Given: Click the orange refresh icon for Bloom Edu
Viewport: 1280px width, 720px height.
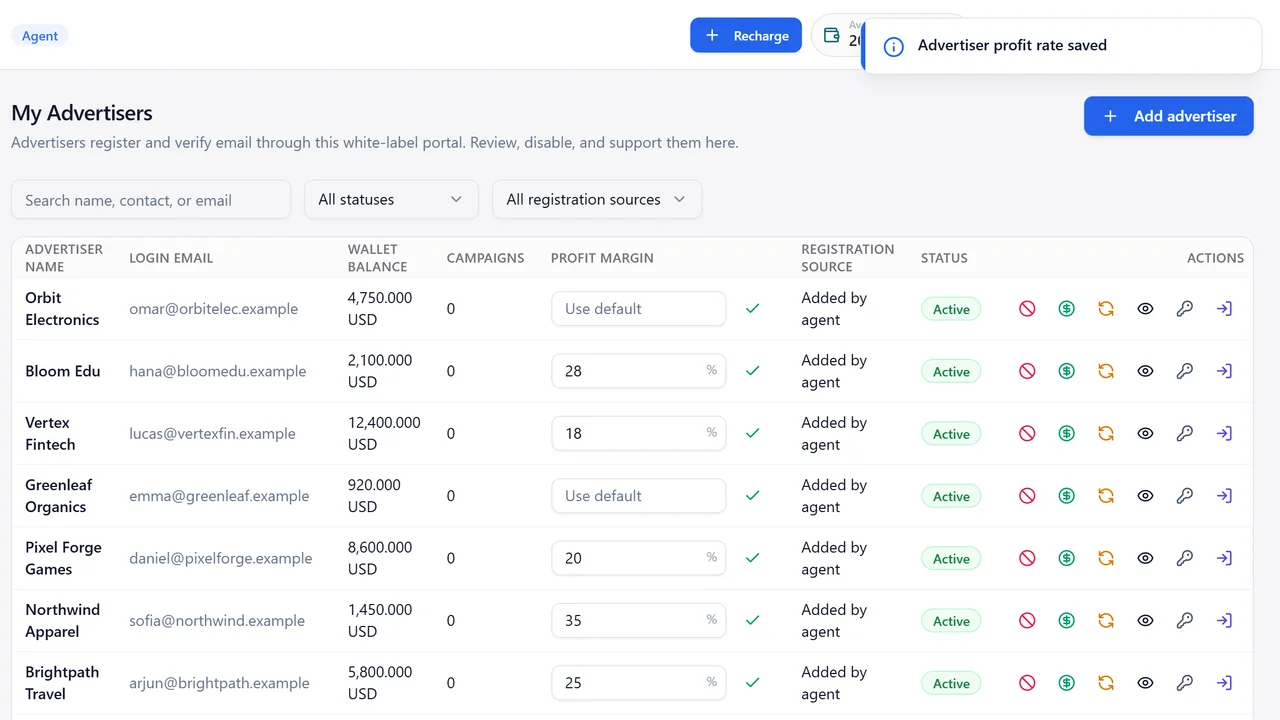Looking at the screenshot, I should click(x=1106, y=371).
